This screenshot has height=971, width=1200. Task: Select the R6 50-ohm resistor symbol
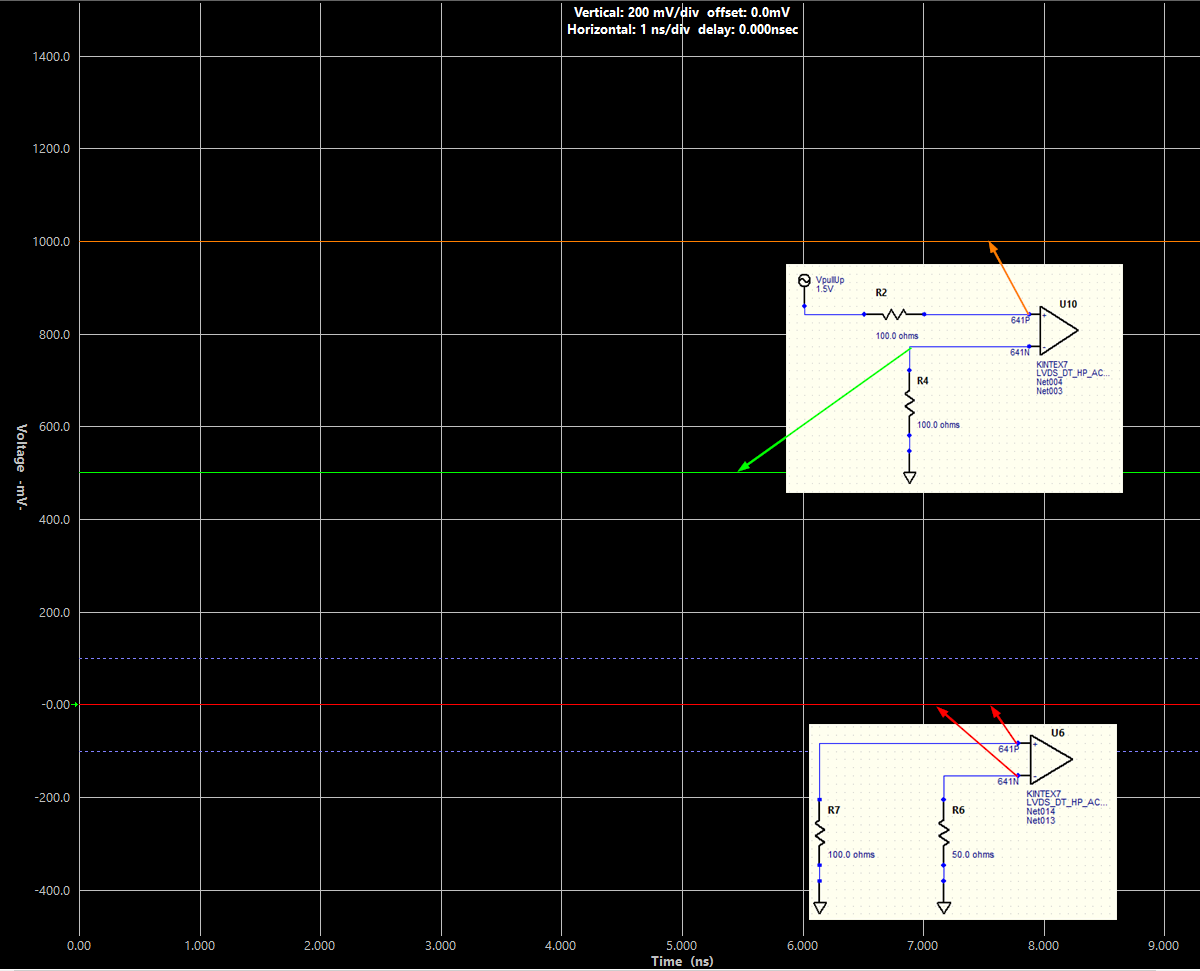point(944,833)
